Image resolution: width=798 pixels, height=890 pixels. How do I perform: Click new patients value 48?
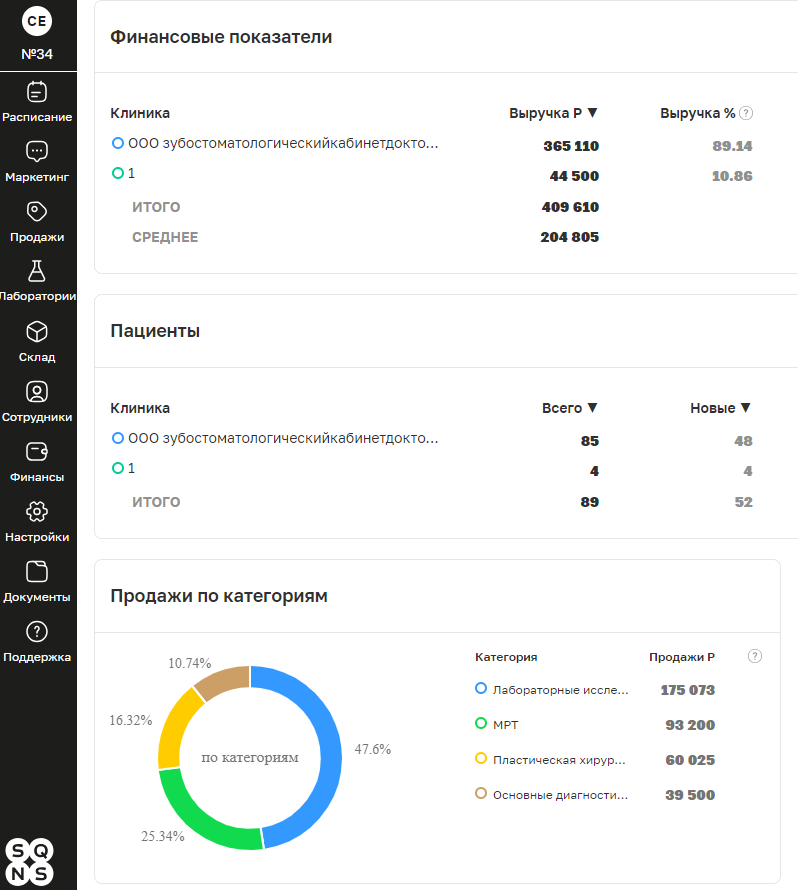[x=744, y=441]
